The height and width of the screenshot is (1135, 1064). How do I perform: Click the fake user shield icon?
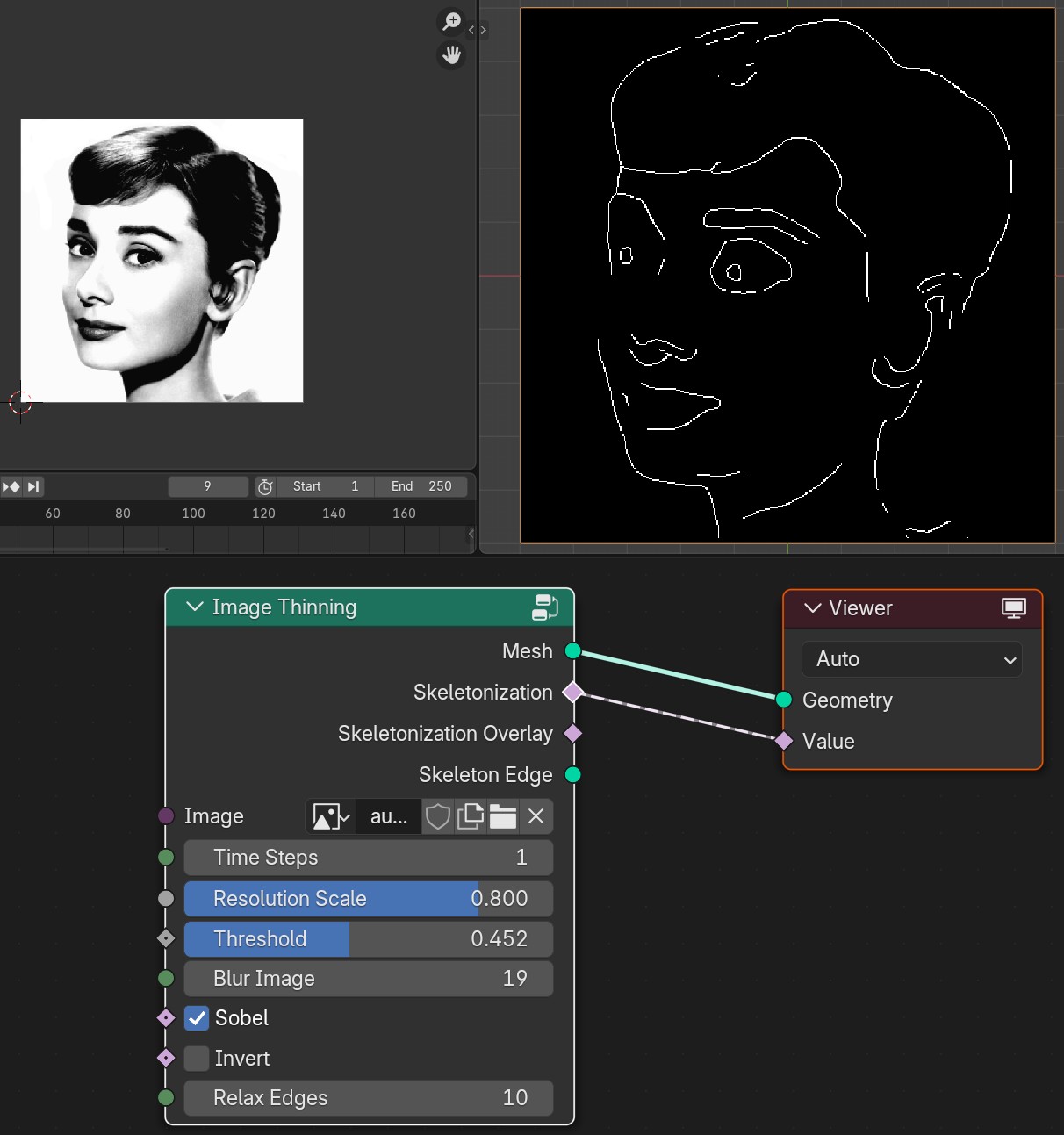click(x=438, y=816)
